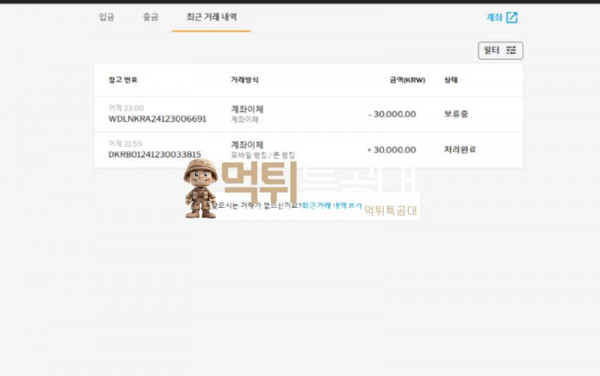Click the 상태 column header

pyautogui.click(x=451, y=80)
